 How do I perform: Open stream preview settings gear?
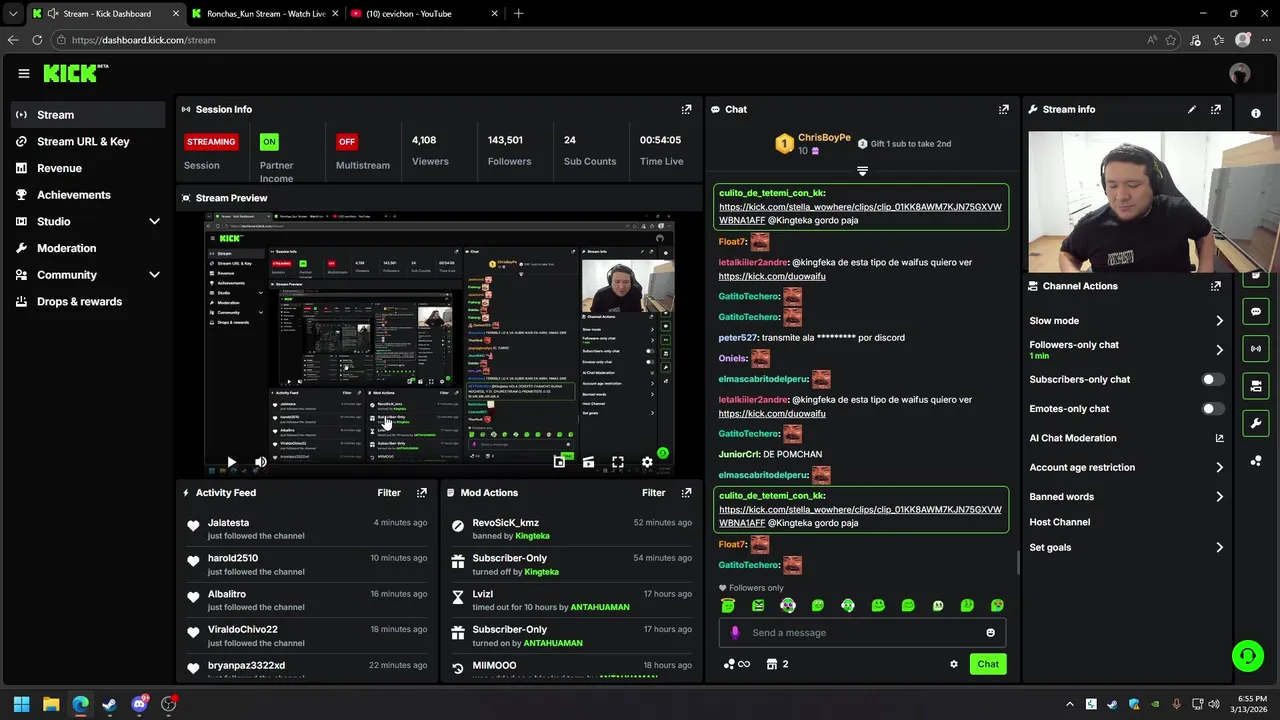(x=647, y=462)
